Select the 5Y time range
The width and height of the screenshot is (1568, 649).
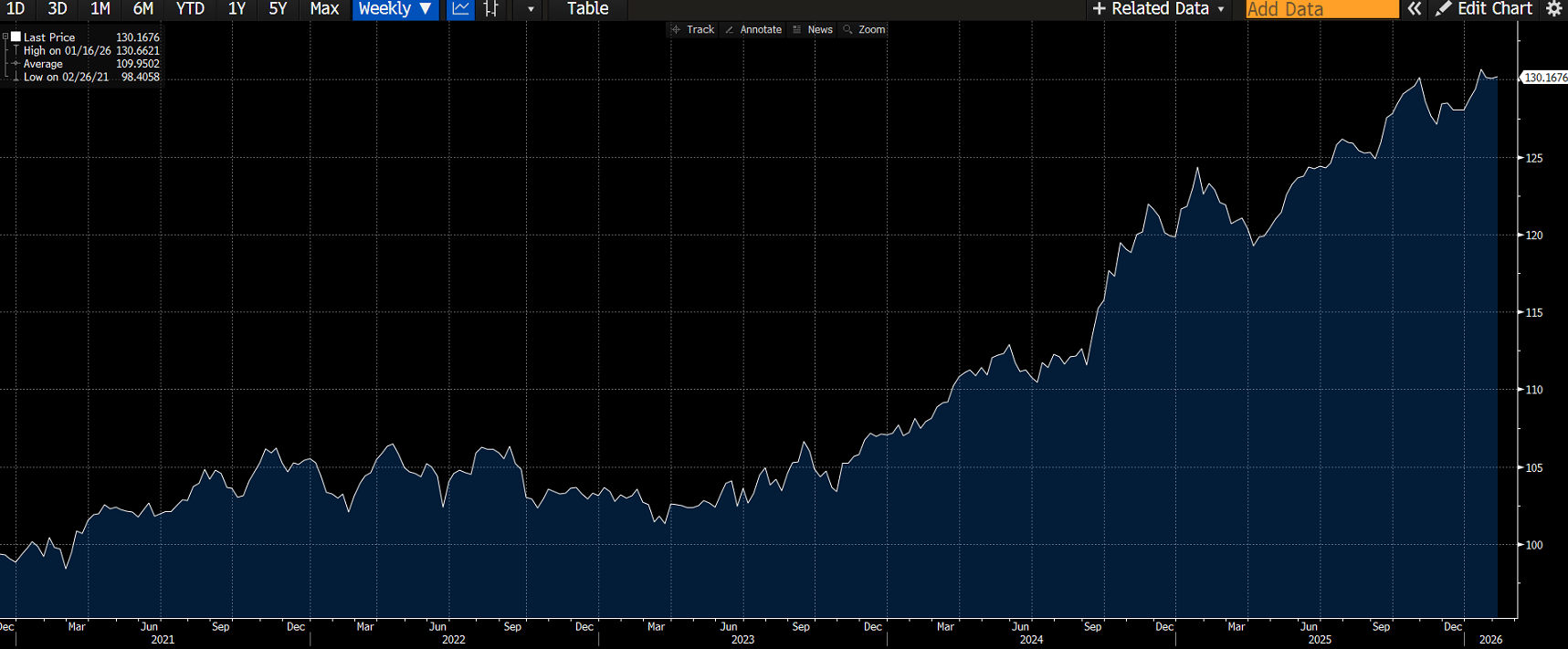tap(278, 9)
